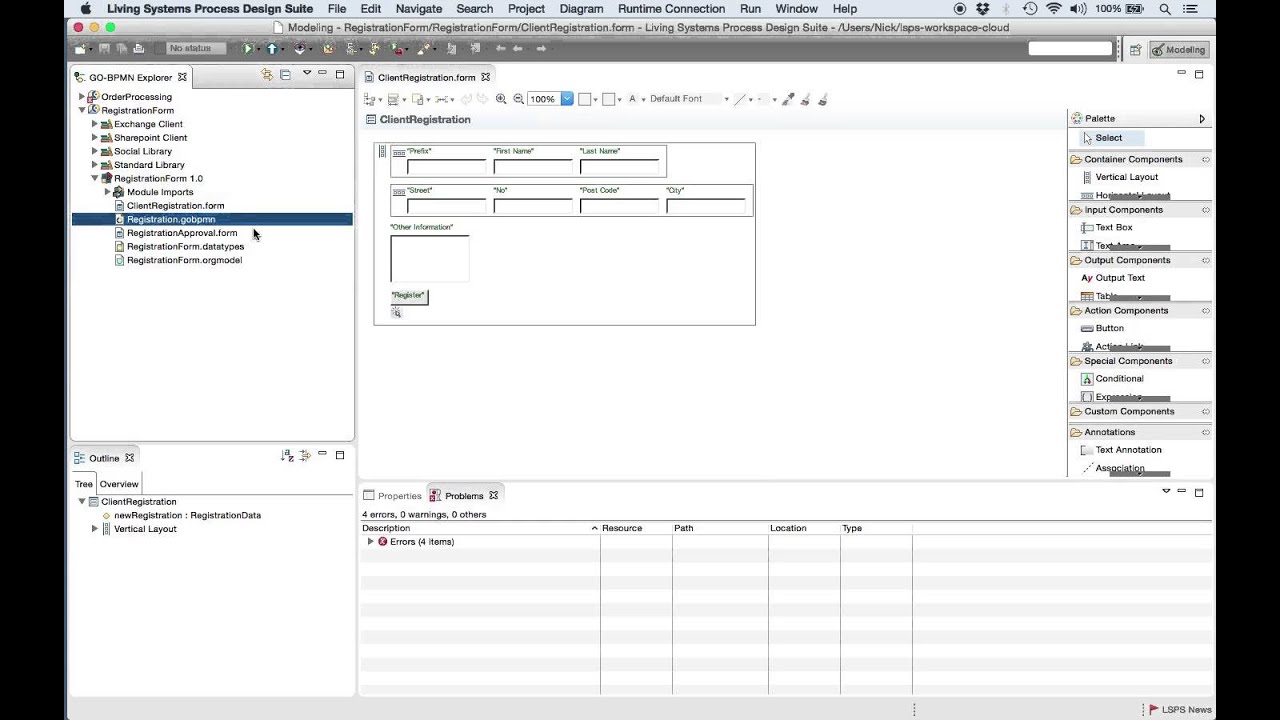
Task: Collapse the Palette with the arrow
Action: (1202, 119)
